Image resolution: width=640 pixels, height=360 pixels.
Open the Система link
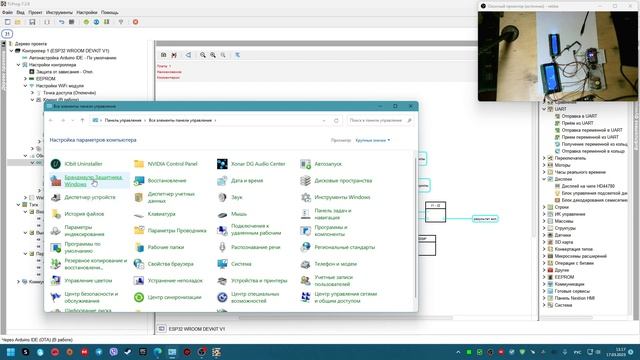[x=241, y=264]
